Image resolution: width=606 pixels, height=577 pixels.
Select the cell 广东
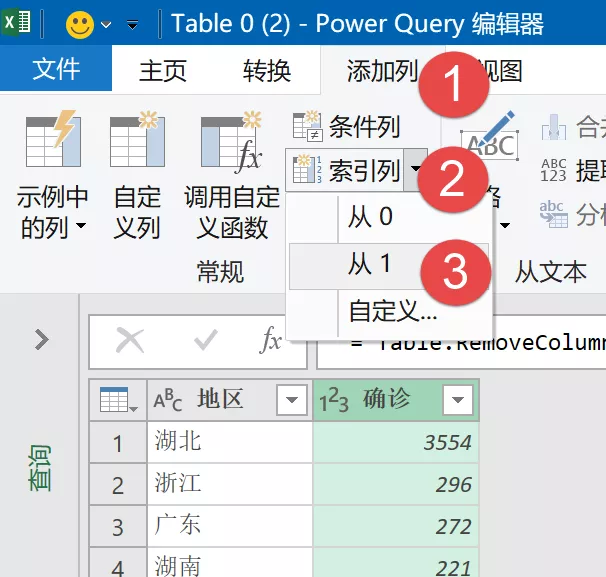(230, 526)
